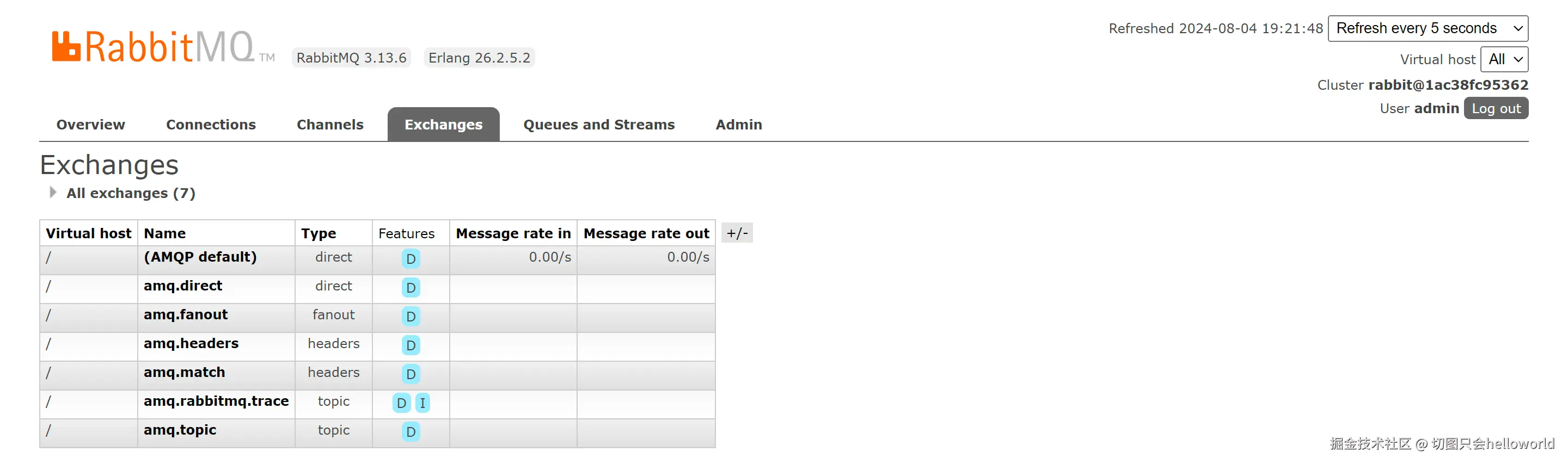This screenshot has width=1568, height=464.
Task: Open the amq.rabbitmq.trace exchange link
Action: 216,401
